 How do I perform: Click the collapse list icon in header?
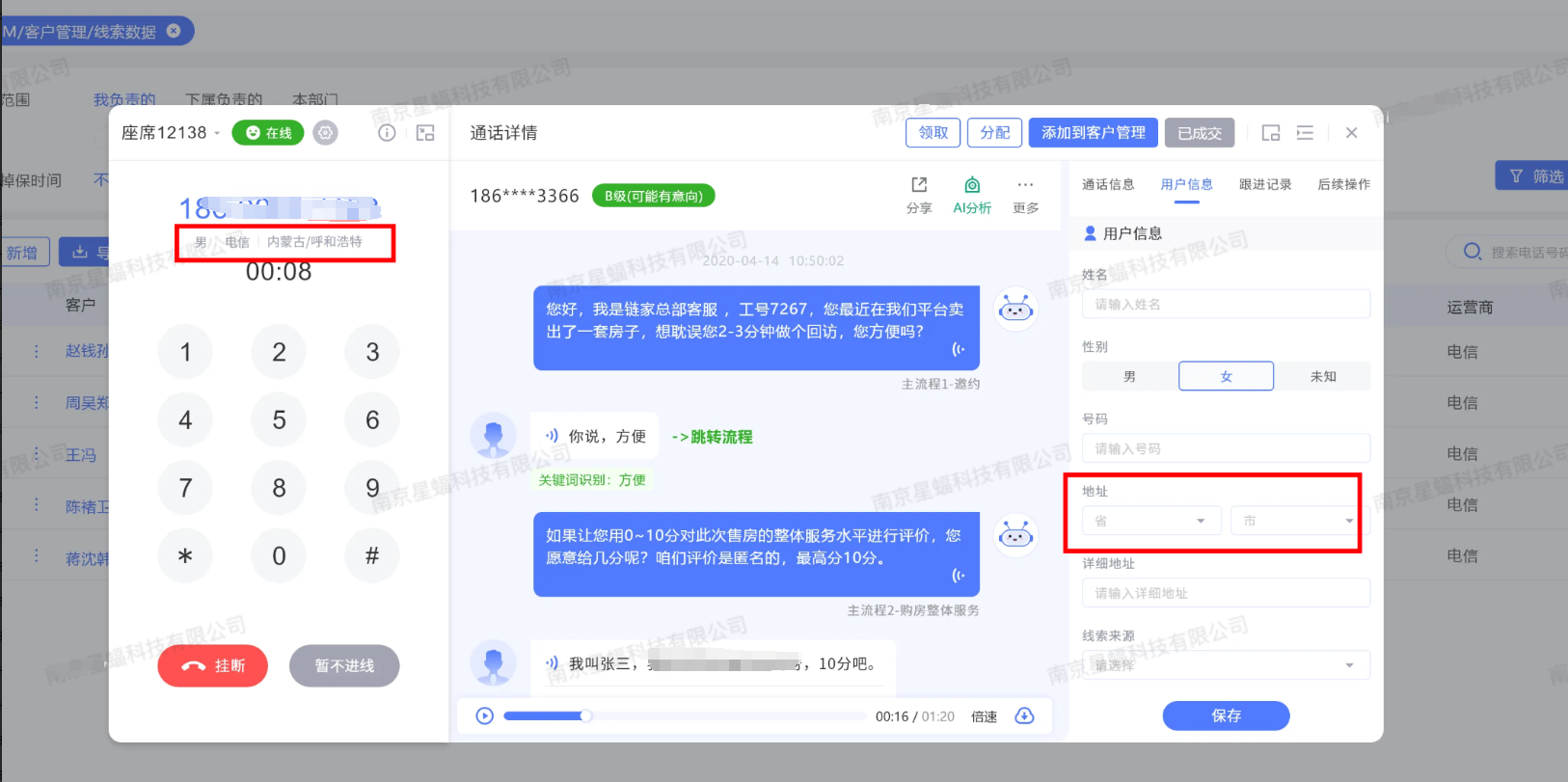(x=1305, y=133)
